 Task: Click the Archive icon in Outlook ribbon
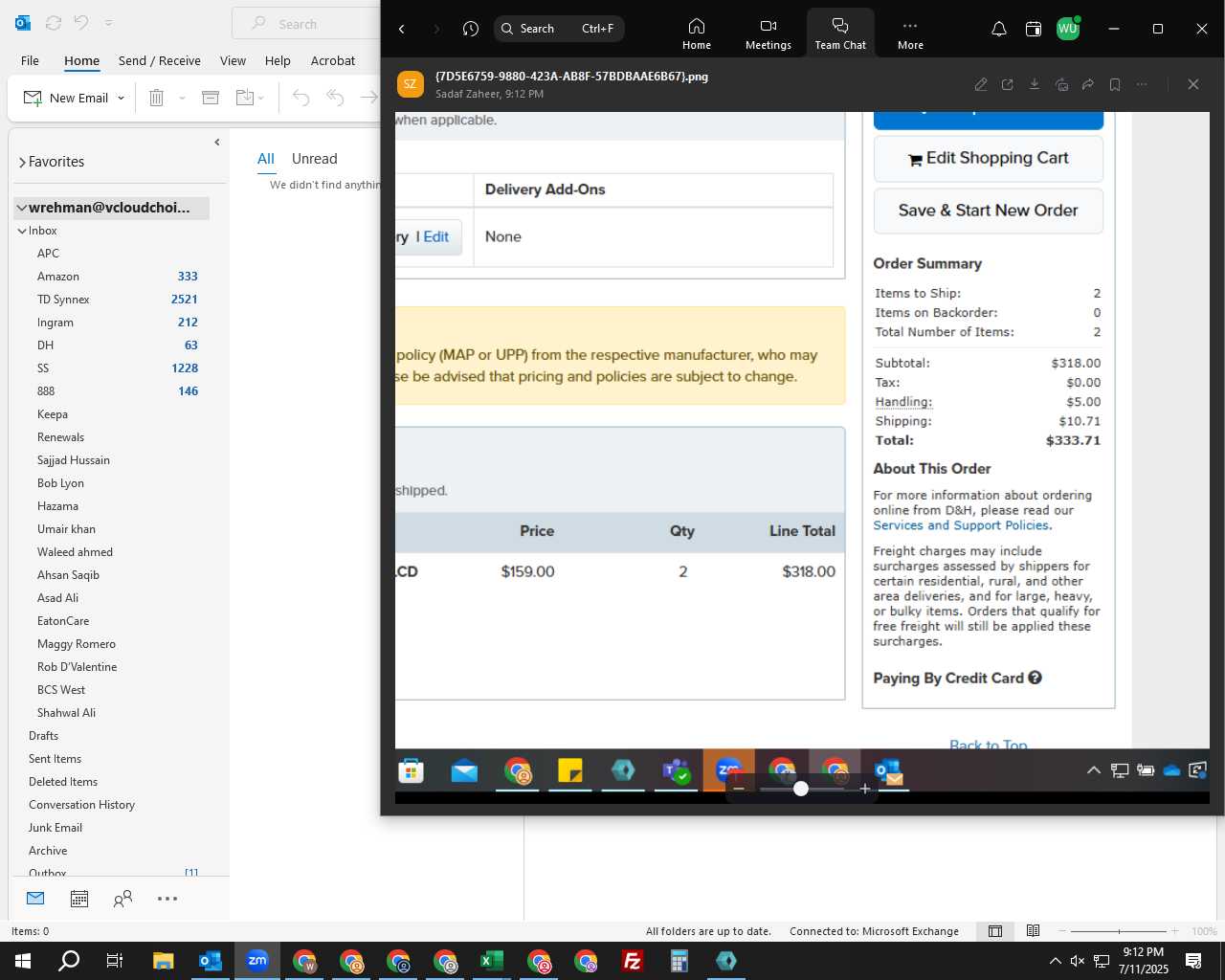[211, 98]
